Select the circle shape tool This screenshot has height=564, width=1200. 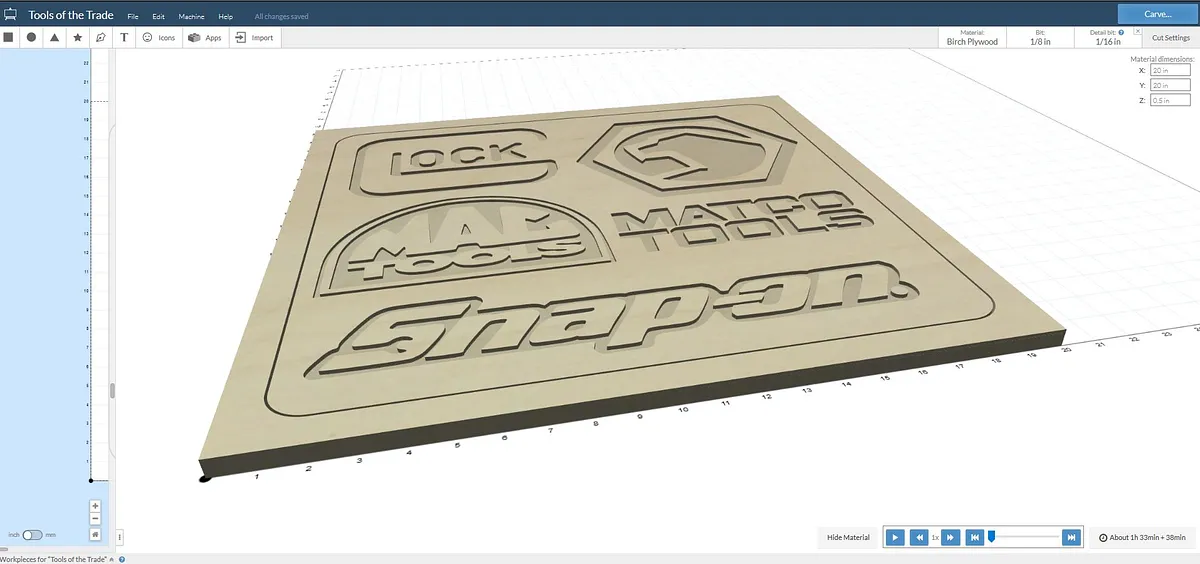31,37
